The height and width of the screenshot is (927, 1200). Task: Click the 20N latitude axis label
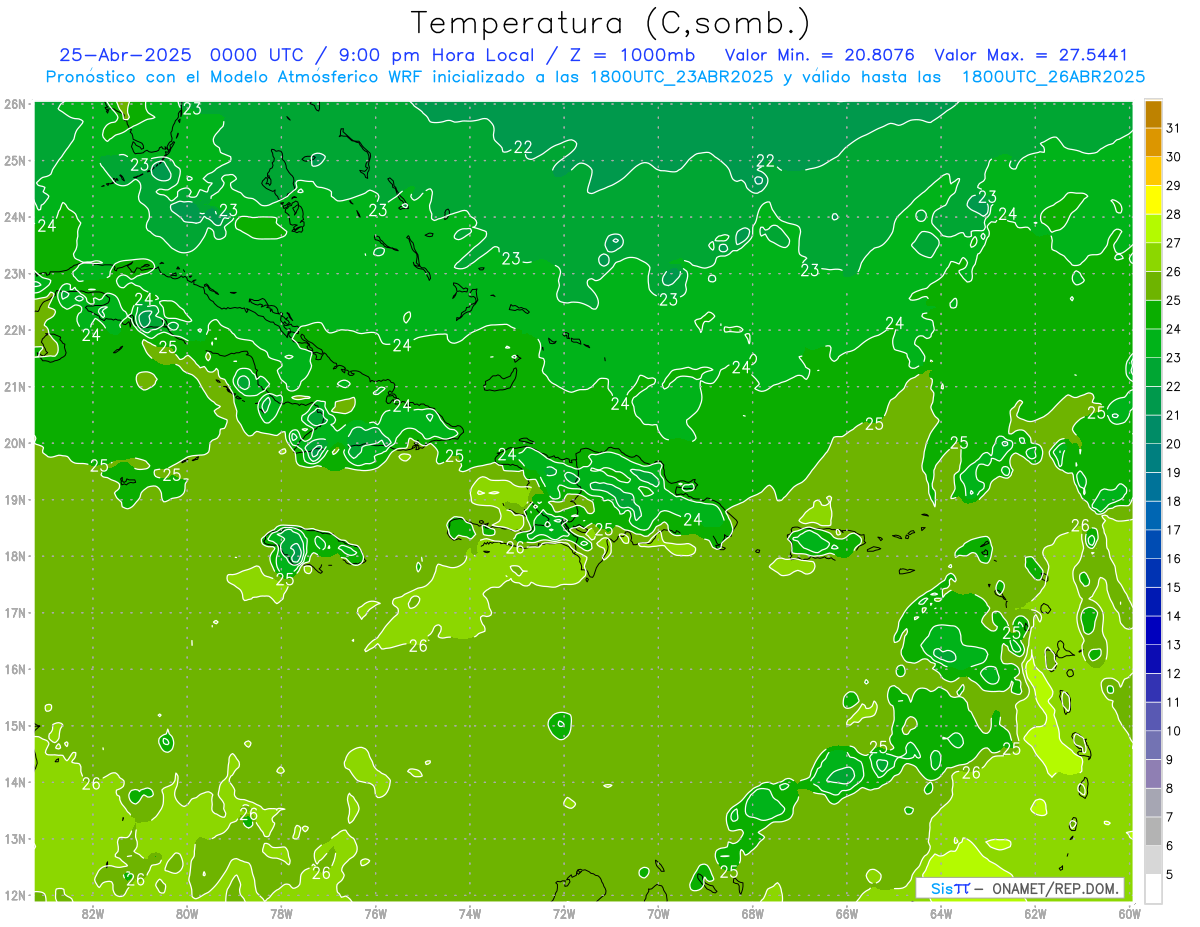click(15, 443)
